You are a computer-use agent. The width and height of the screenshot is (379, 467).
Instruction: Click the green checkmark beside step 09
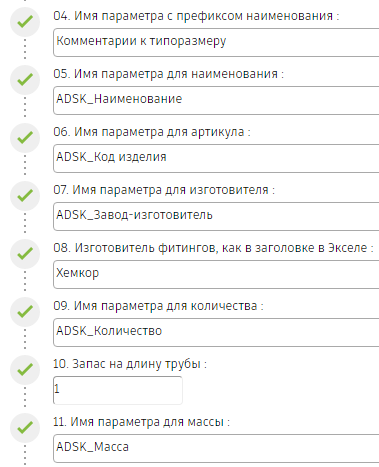point(25,312)
